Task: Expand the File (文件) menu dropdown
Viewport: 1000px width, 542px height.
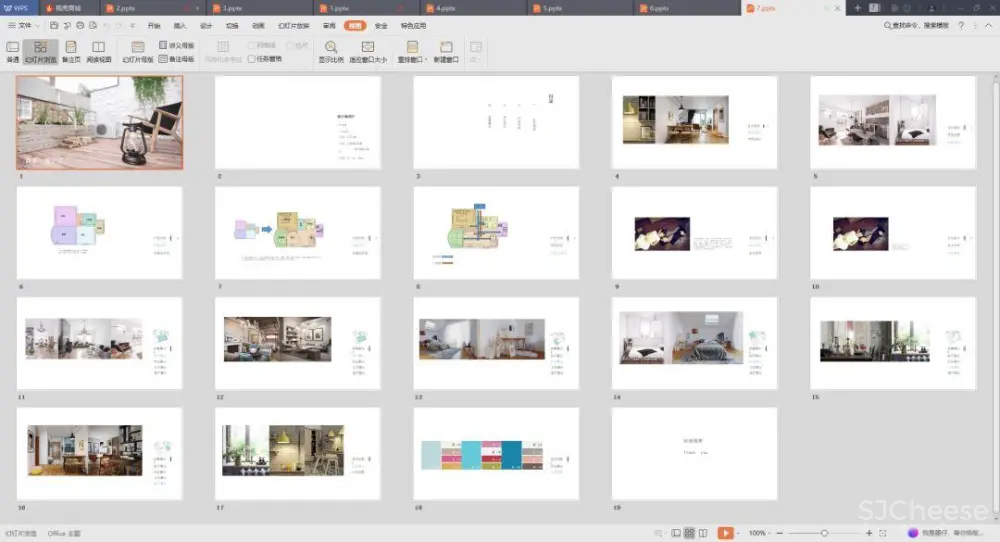Action: (x=25, y=25)
